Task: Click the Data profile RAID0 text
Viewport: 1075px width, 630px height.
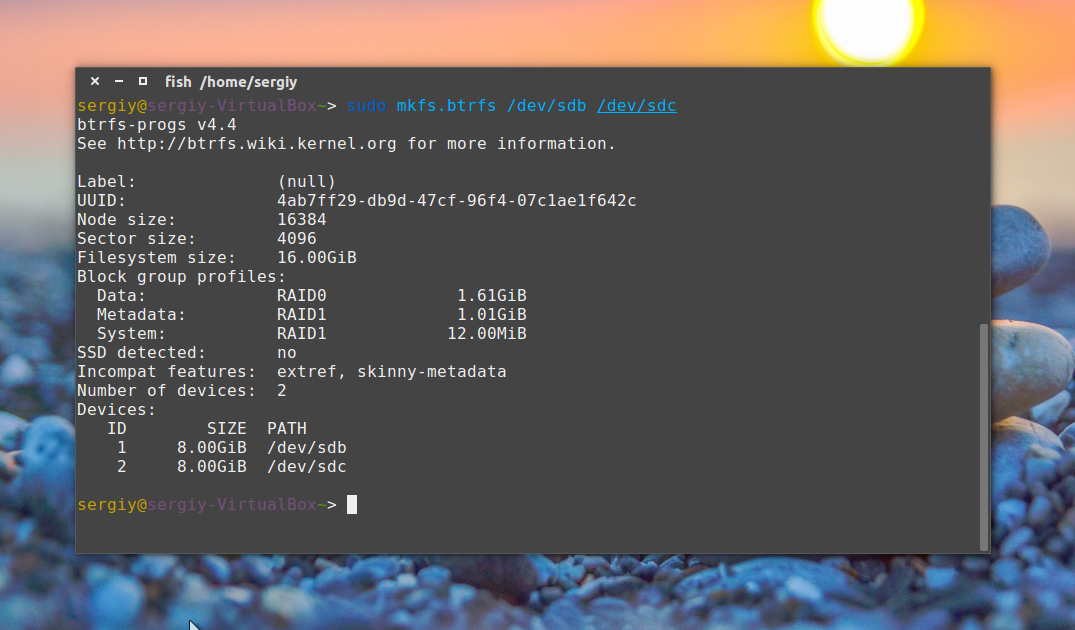Action: pyautogui.click(x=302, y=295)
